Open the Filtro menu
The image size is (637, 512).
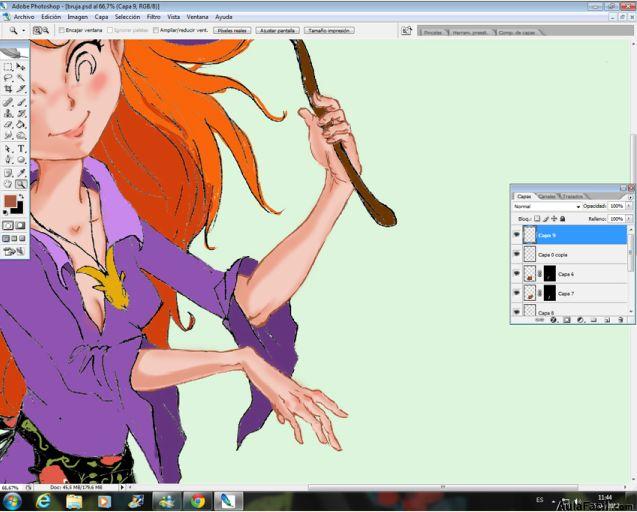pos(154,17)
